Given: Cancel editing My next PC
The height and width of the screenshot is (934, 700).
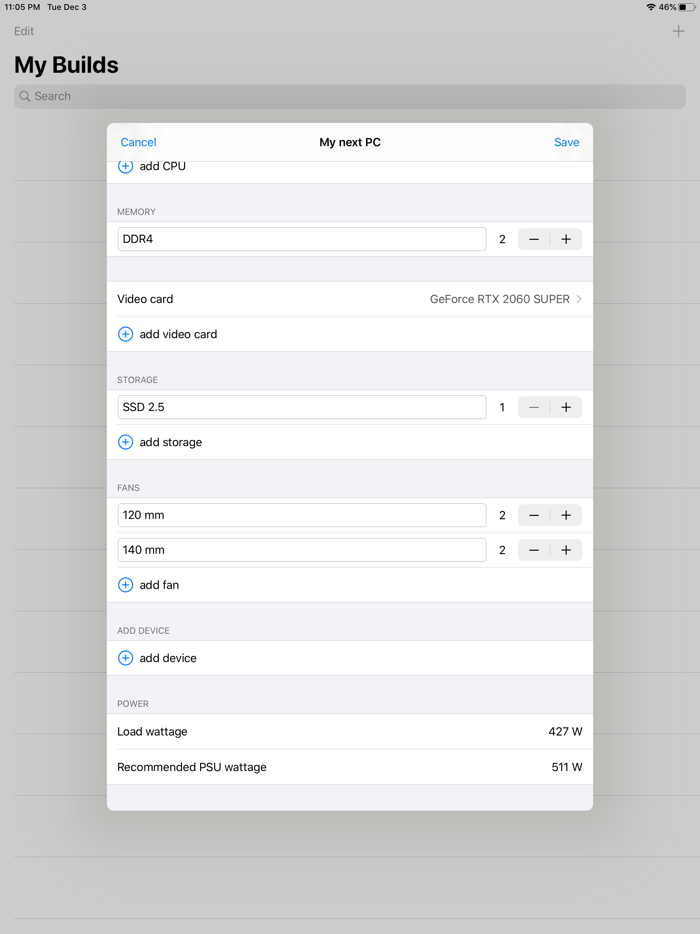Looking at the screenshot, I should pos(138,142).
